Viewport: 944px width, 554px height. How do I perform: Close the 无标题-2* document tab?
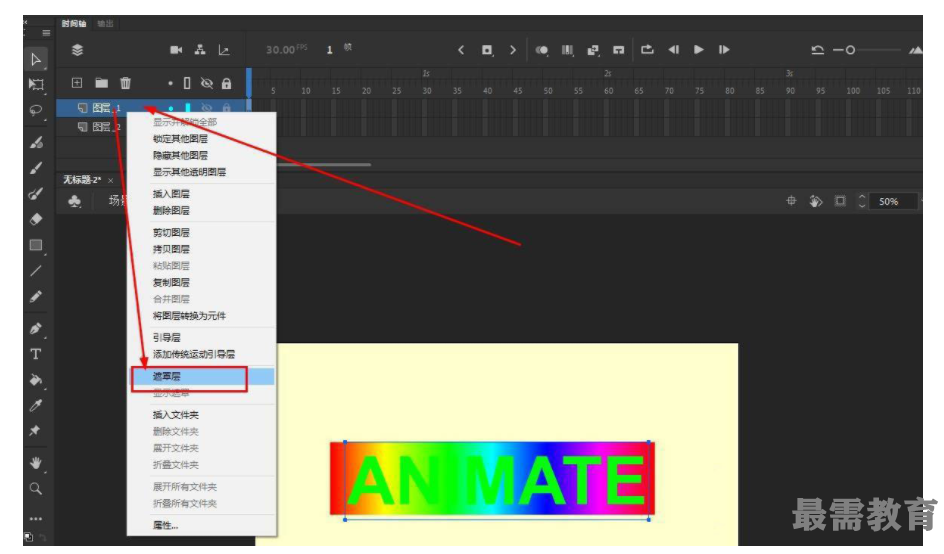pos(110,181)
